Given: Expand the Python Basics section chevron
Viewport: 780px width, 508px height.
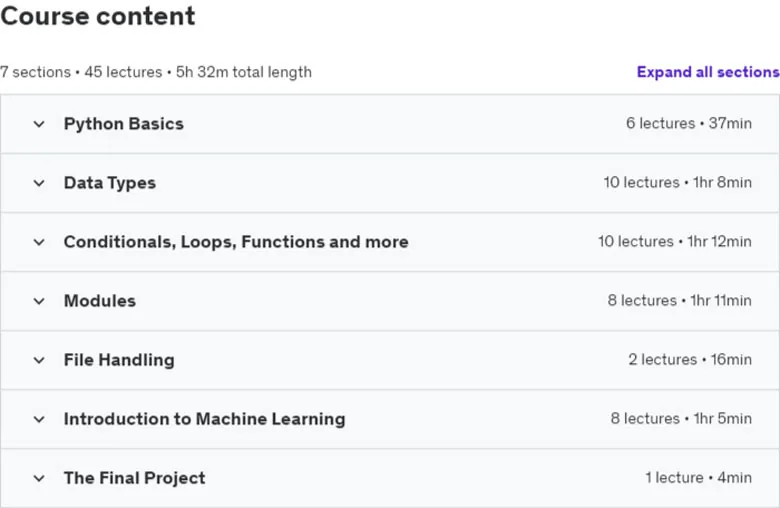Looking at the screenshot, I should (x=39, y=124).
